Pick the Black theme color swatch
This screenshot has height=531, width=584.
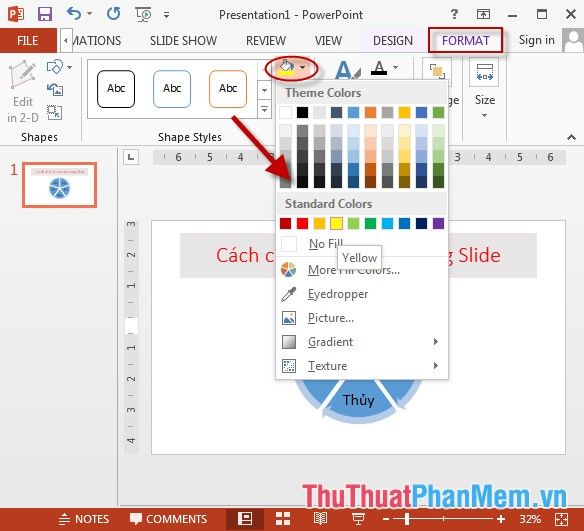coord(302,112)
